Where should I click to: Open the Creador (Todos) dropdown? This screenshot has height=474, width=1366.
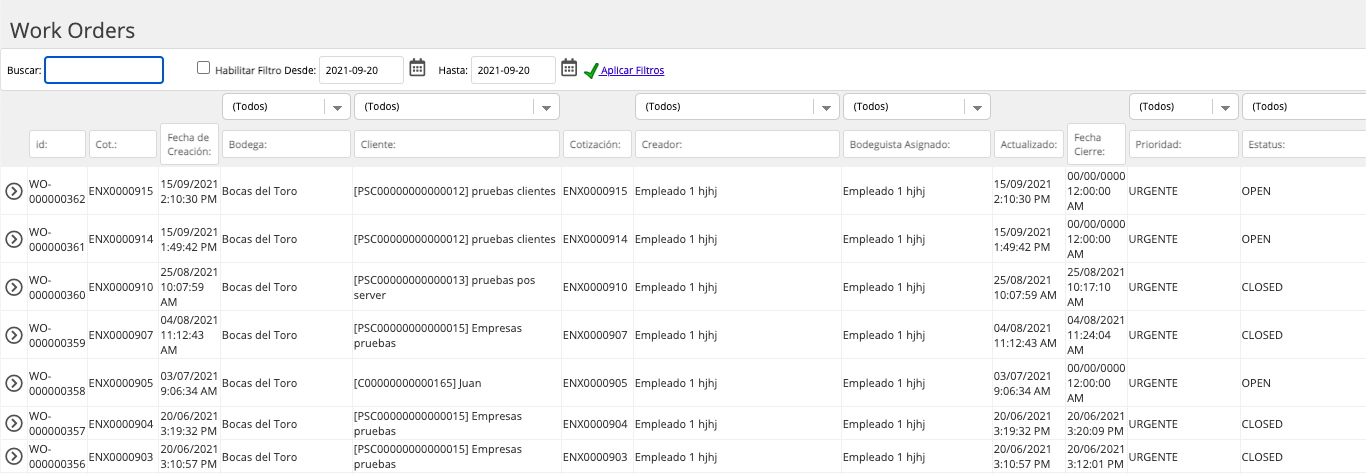(x=737, y=106)
